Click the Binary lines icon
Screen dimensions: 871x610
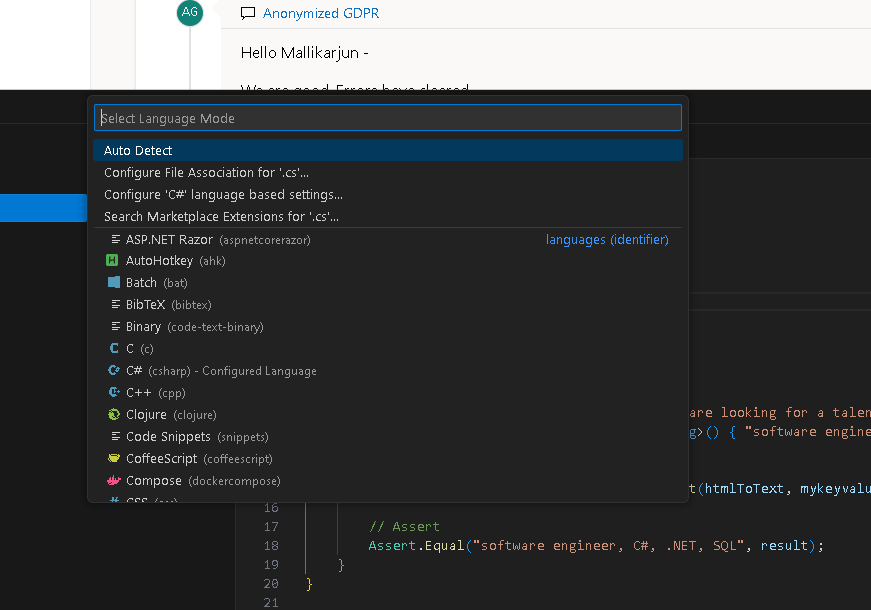coord(116,326)
